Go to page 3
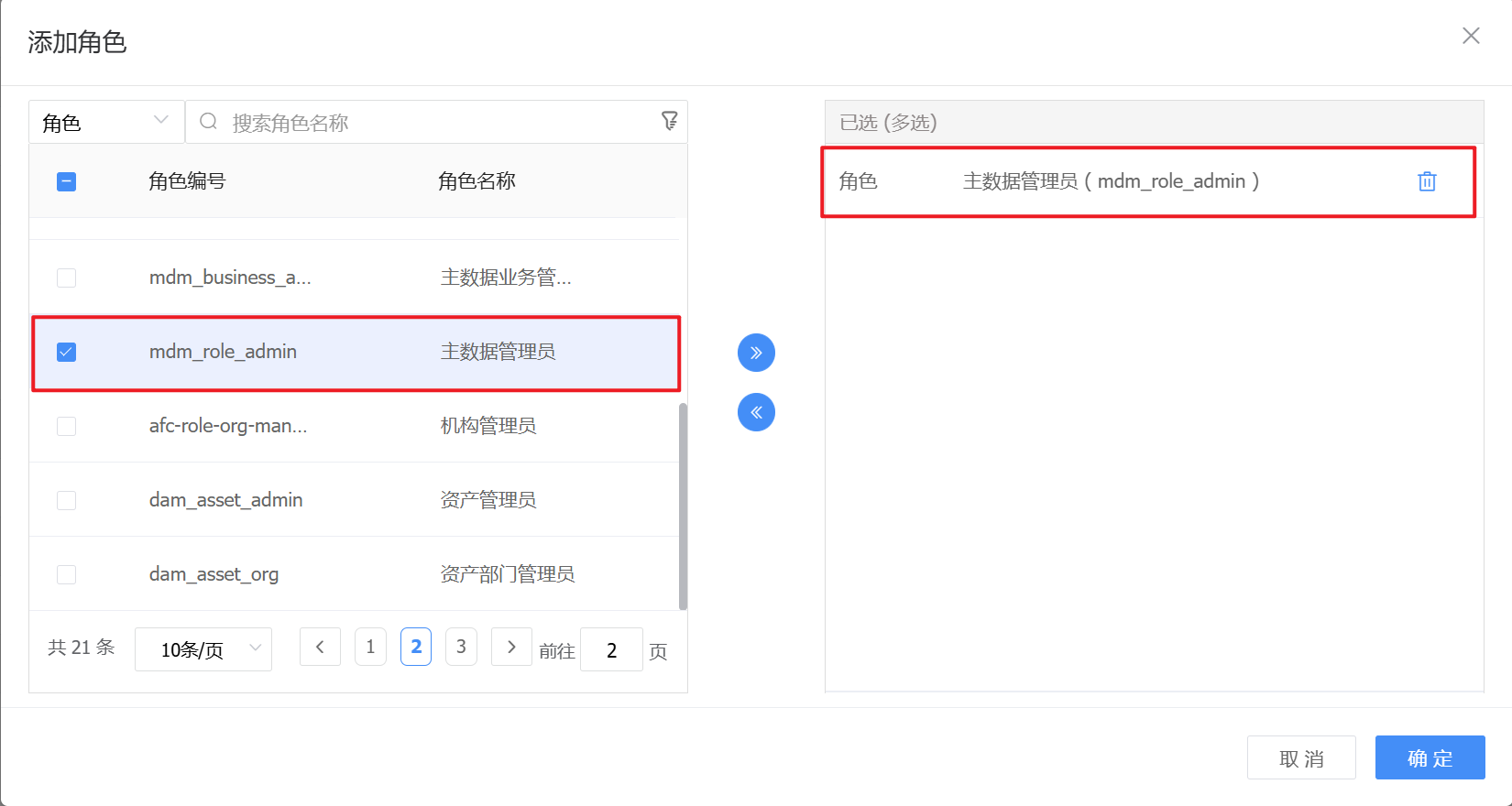Image resolution: width=1512 pixels, height=806 pixels. (x=461, y=647)
